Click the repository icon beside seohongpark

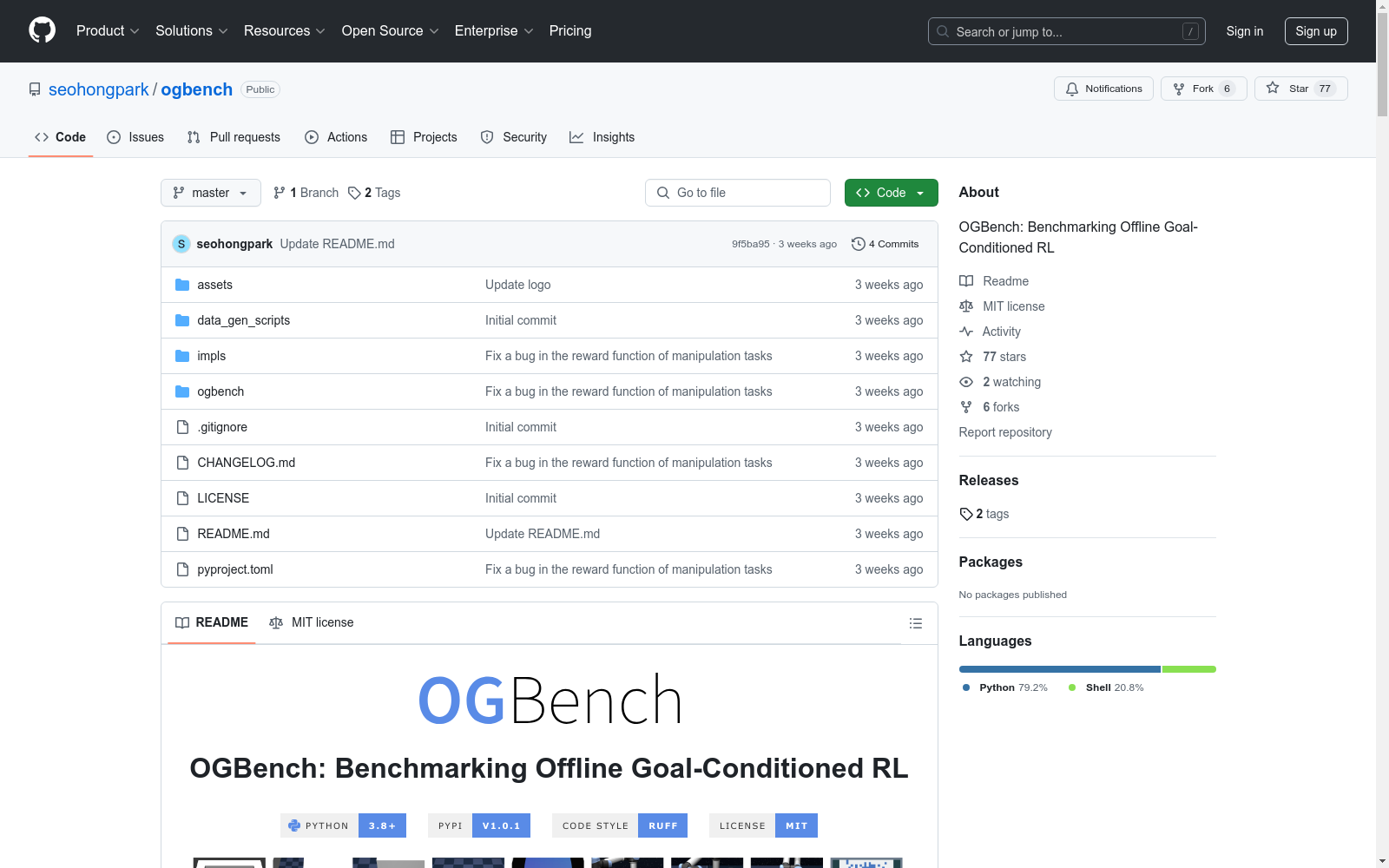pyautogui.click(x=35, y=89)
